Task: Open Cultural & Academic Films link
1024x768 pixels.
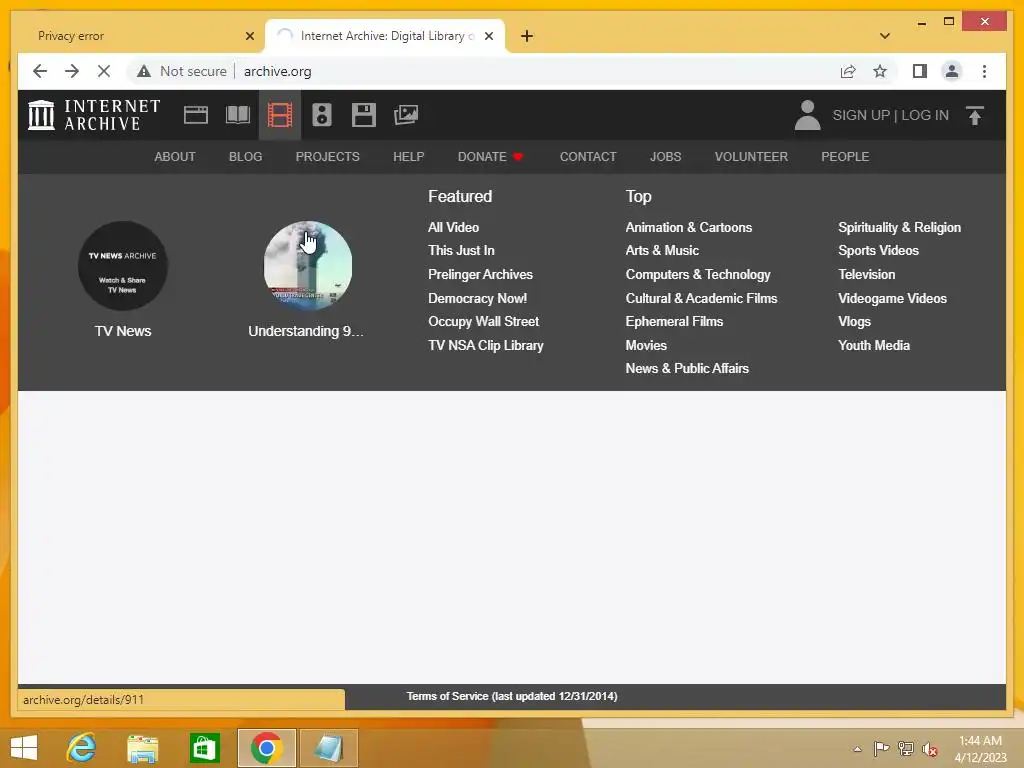Action: coord(701,298)
